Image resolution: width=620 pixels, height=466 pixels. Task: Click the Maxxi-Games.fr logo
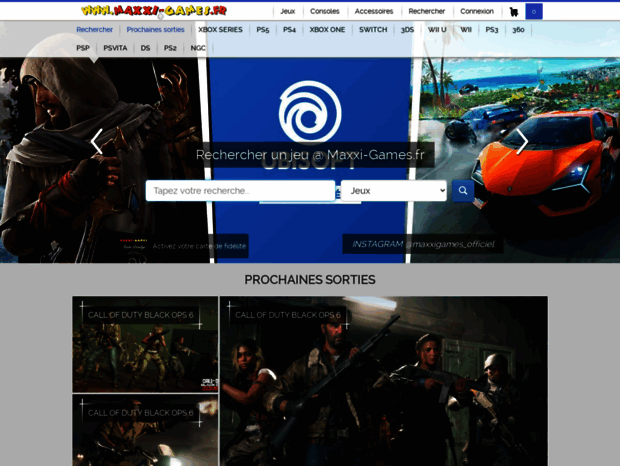pos(154,11)
